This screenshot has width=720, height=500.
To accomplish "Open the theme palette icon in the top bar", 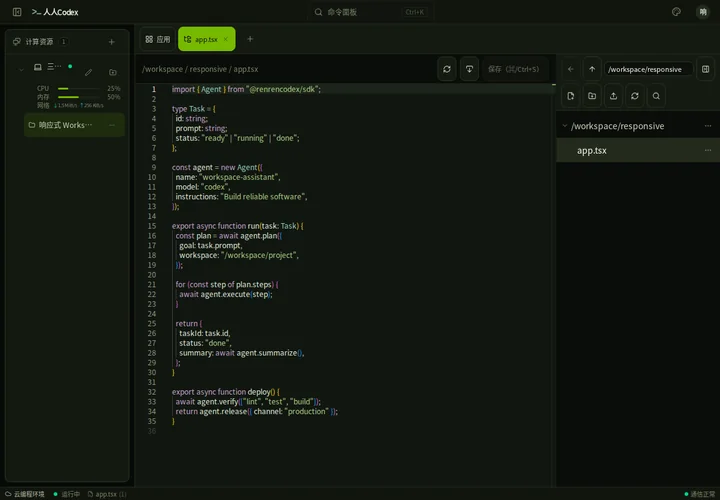I will point(676,12).
